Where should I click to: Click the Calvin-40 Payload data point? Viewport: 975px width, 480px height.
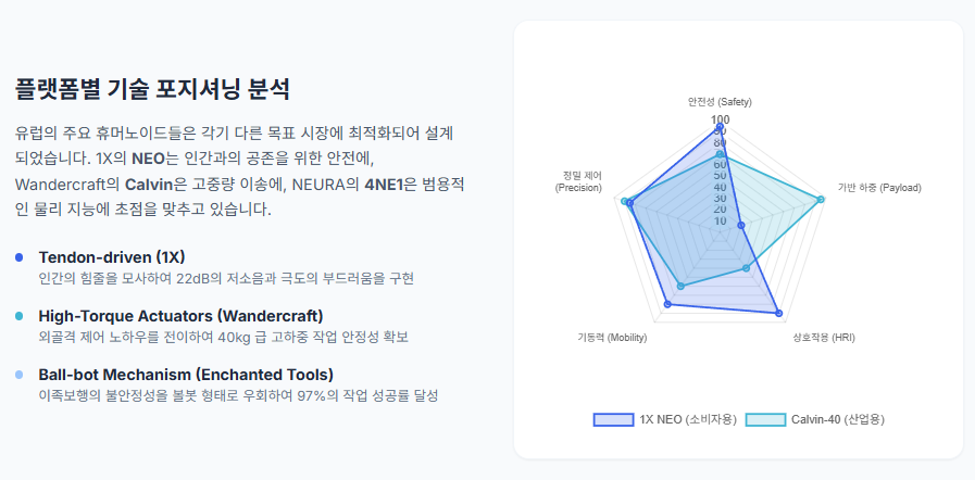pyautogui.click(x=821, y=199)
